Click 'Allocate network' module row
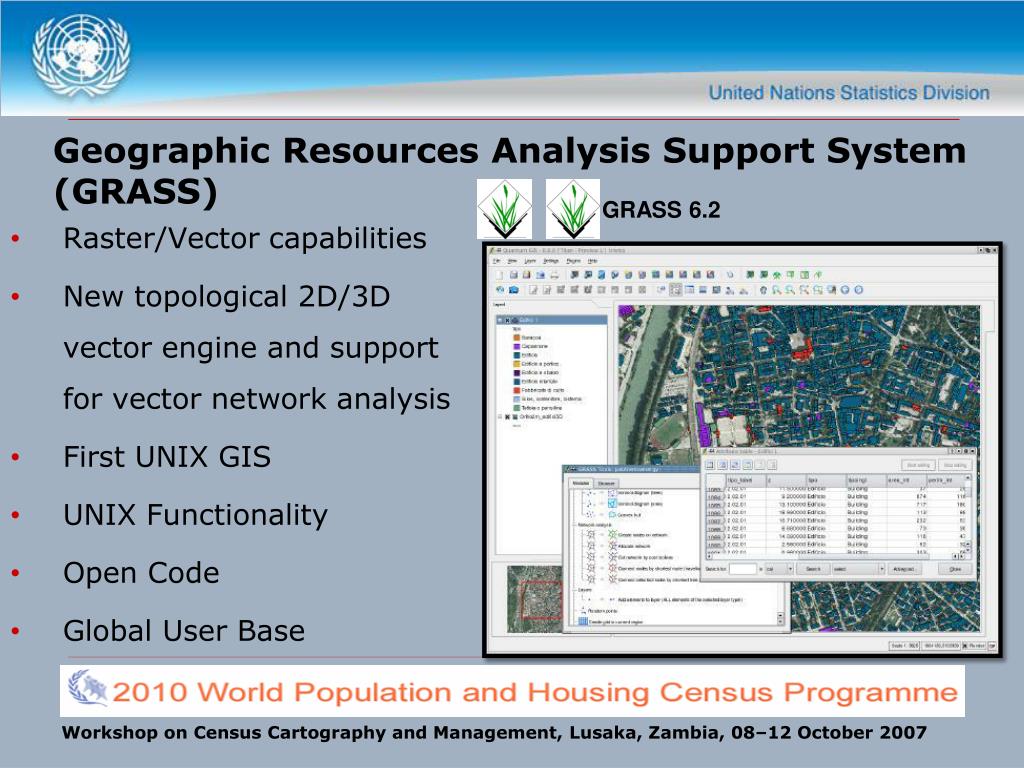 [619, 546]
